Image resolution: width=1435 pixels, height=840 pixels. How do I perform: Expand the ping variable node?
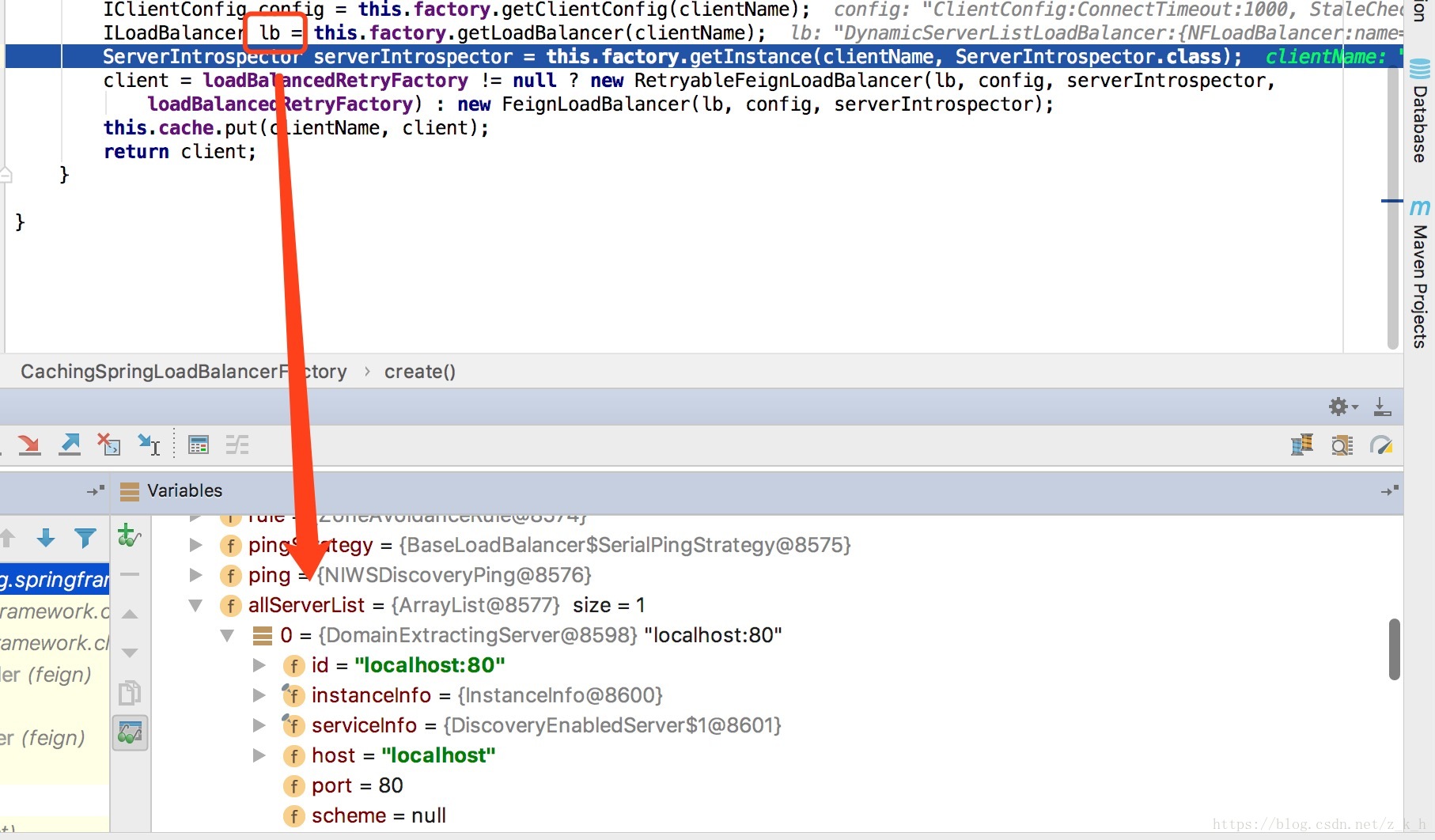(x=196, y=575)
